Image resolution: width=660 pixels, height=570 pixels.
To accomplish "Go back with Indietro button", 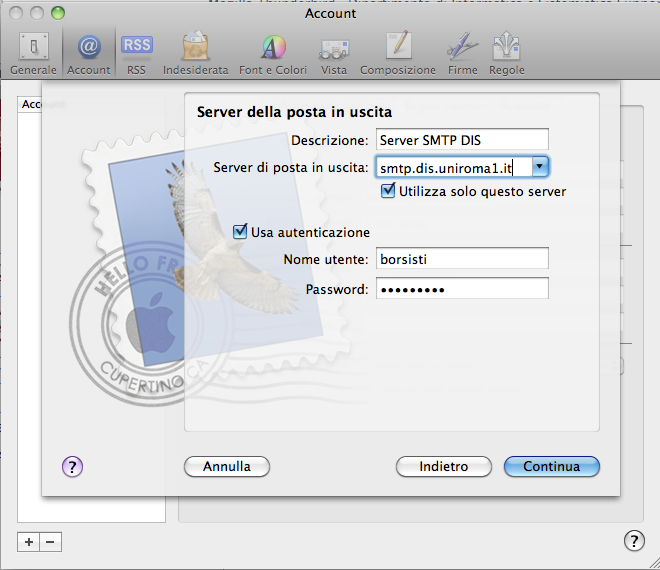I will (x=444, y=466).
